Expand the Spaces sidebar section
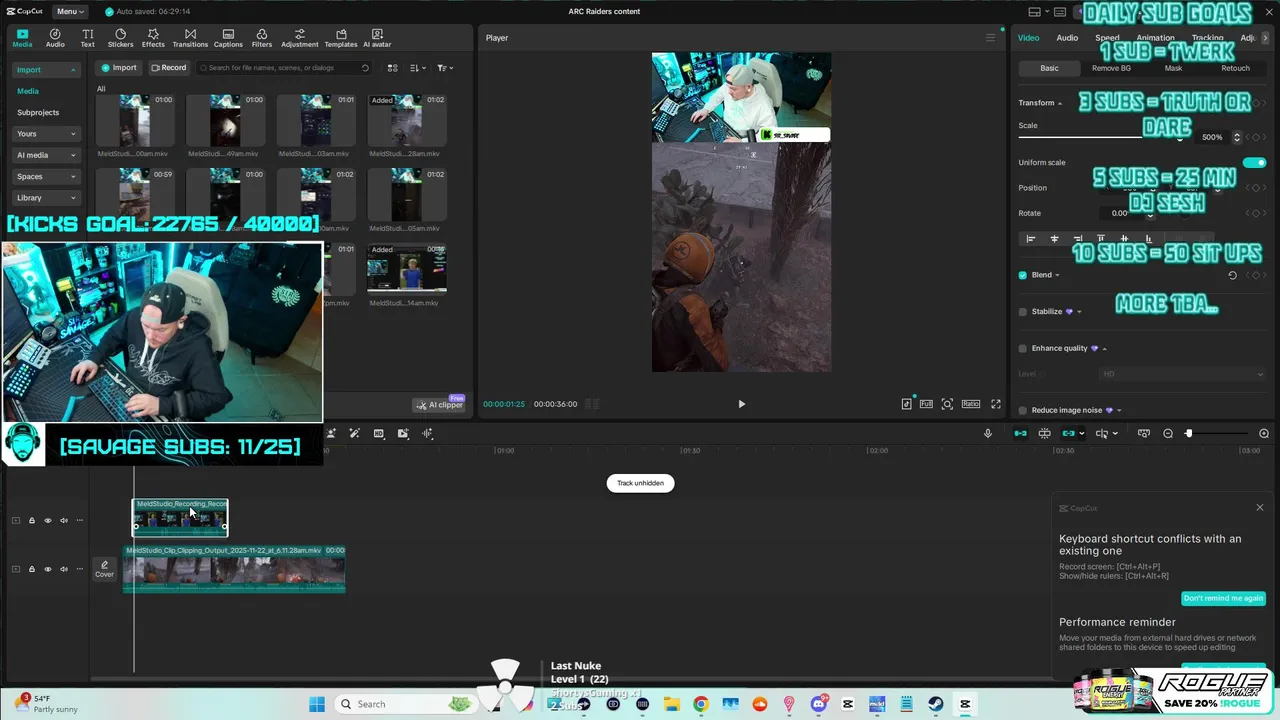This screenshot has width=1280, height=720. [46, 177]
